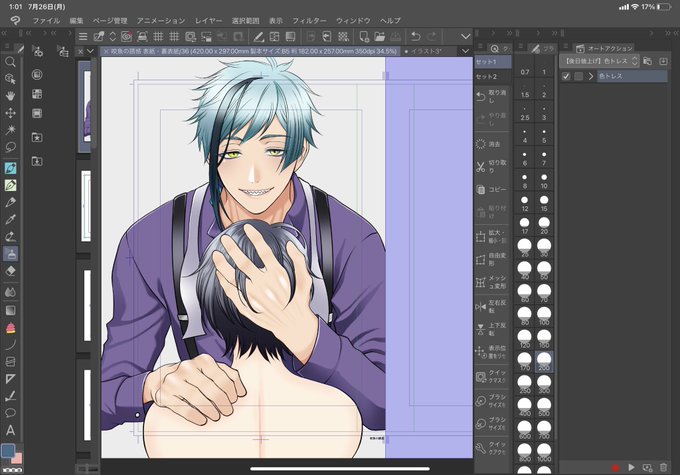680x475 pixels.
Task: Click the Flip vertical command
Action: point(492,329)
